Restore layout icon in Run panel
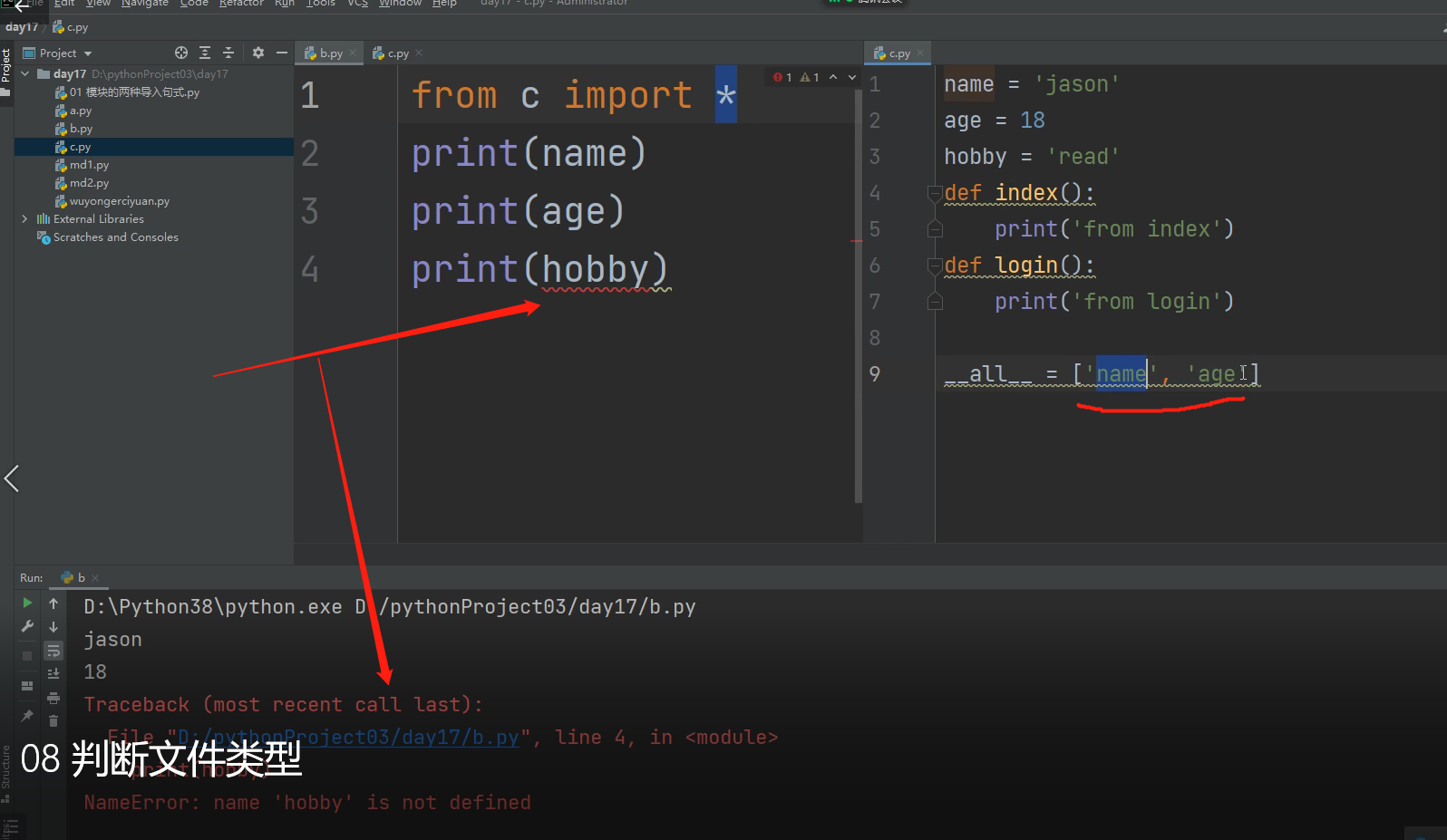The width and height of the screenshot is (1447, 840). 27,686
